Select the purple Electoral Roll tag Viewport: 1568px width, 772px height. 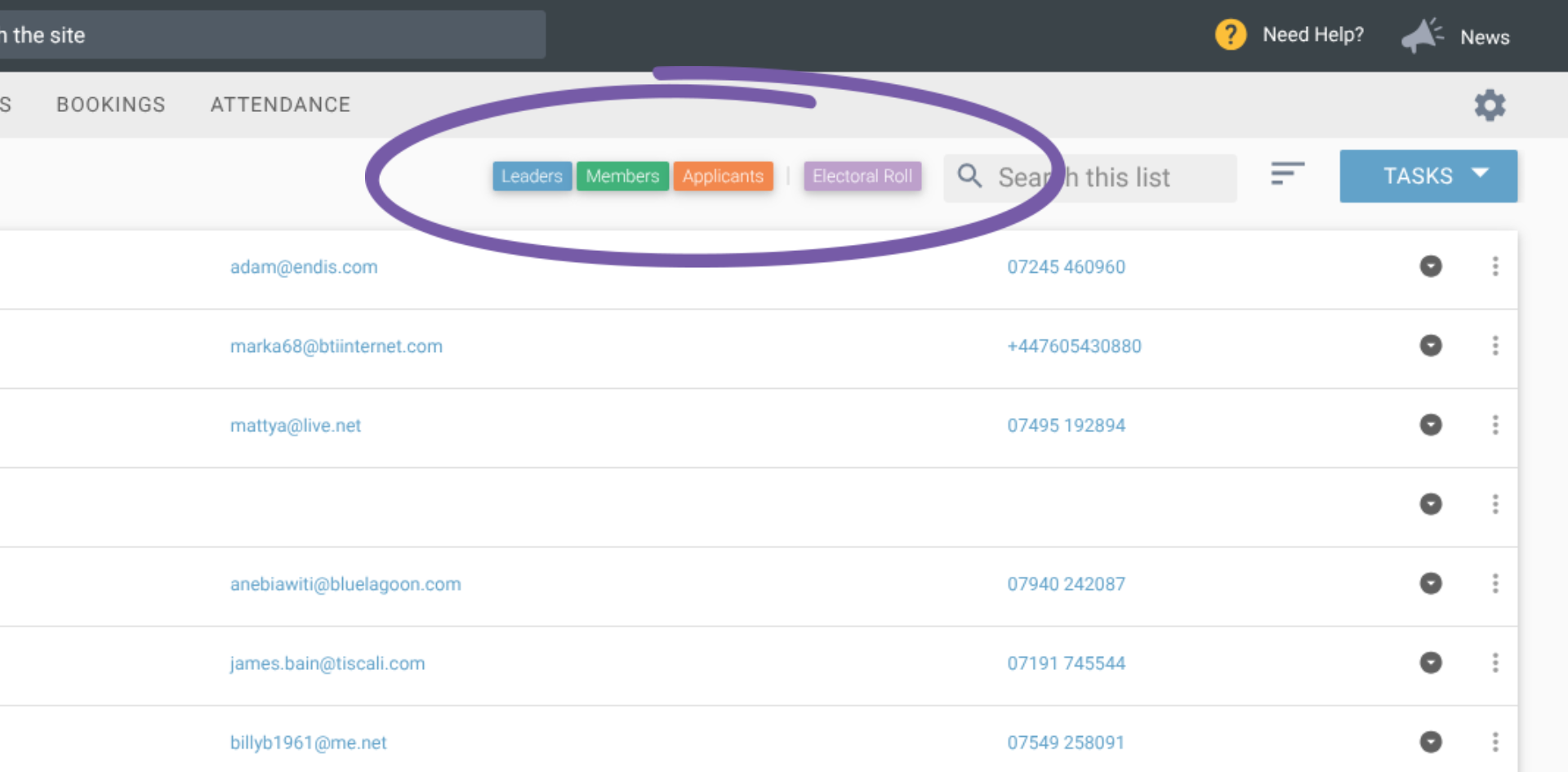point(862,176)
